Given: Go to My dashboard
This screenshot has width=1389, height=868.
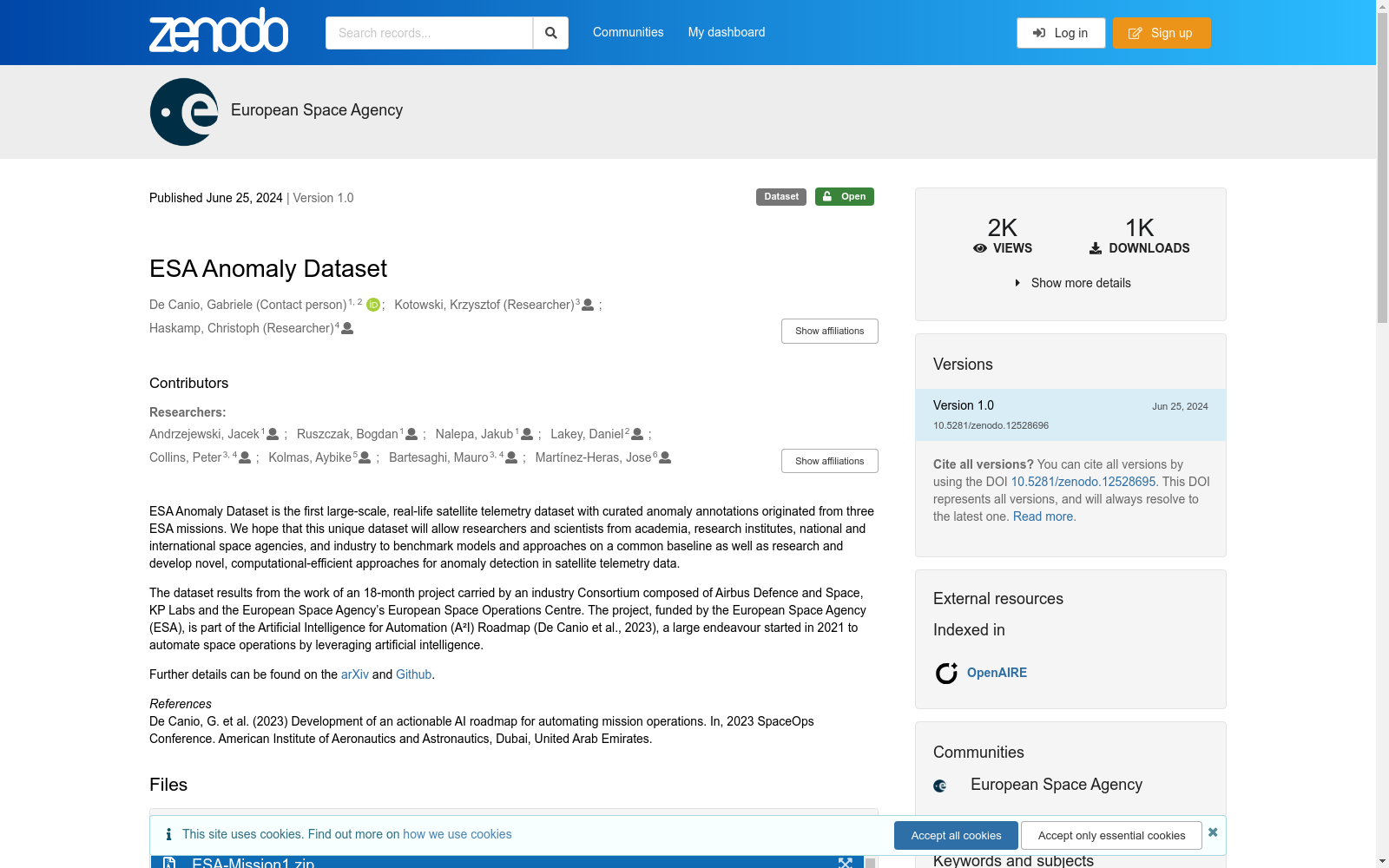Looking at the screenshot, I should point(727,32).
